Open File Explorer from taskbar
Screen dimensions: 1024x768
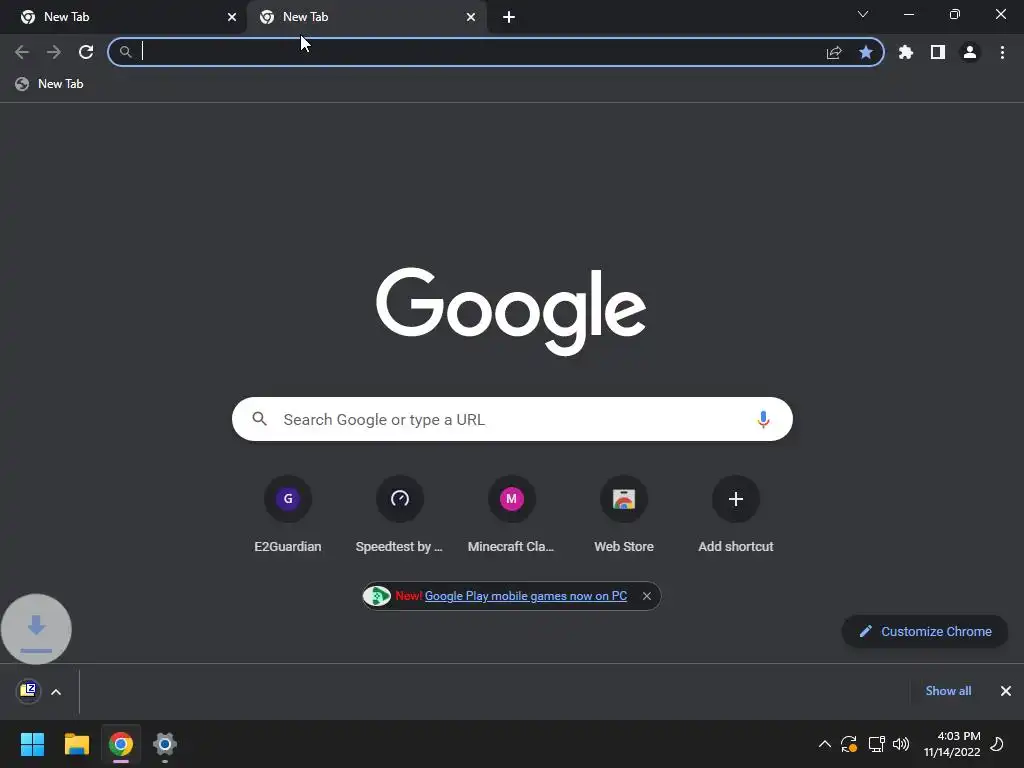(x=76, y=744)
